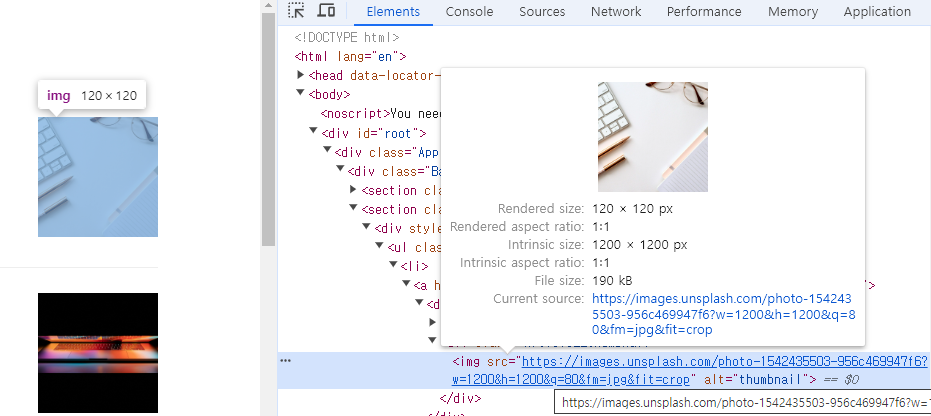This screenshot has height=416, width=931.
Task: Click the alt="thumbnail" attribute
Action: pos(754,380)
